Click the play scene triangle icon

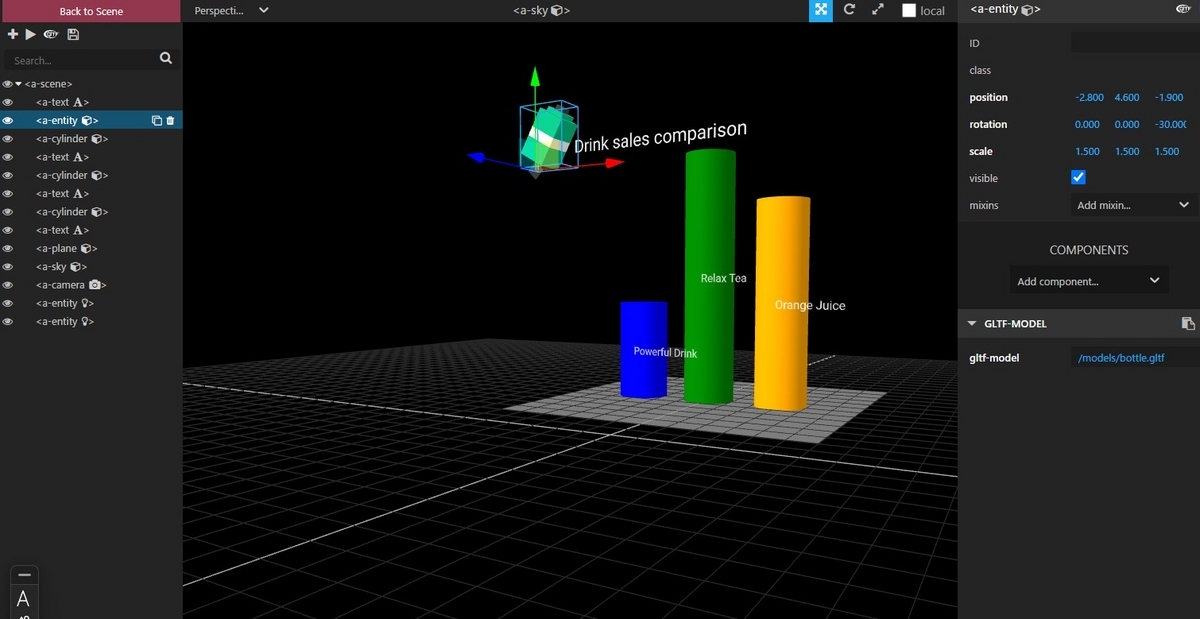31,34
